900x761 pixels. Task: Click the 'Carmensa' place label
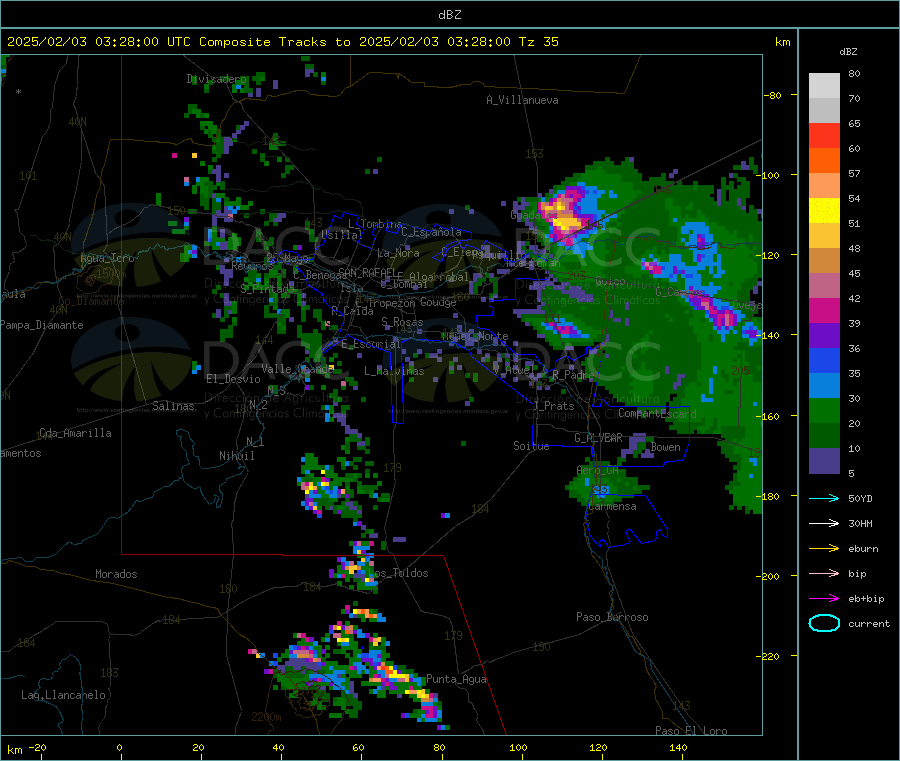pos(612,506)
